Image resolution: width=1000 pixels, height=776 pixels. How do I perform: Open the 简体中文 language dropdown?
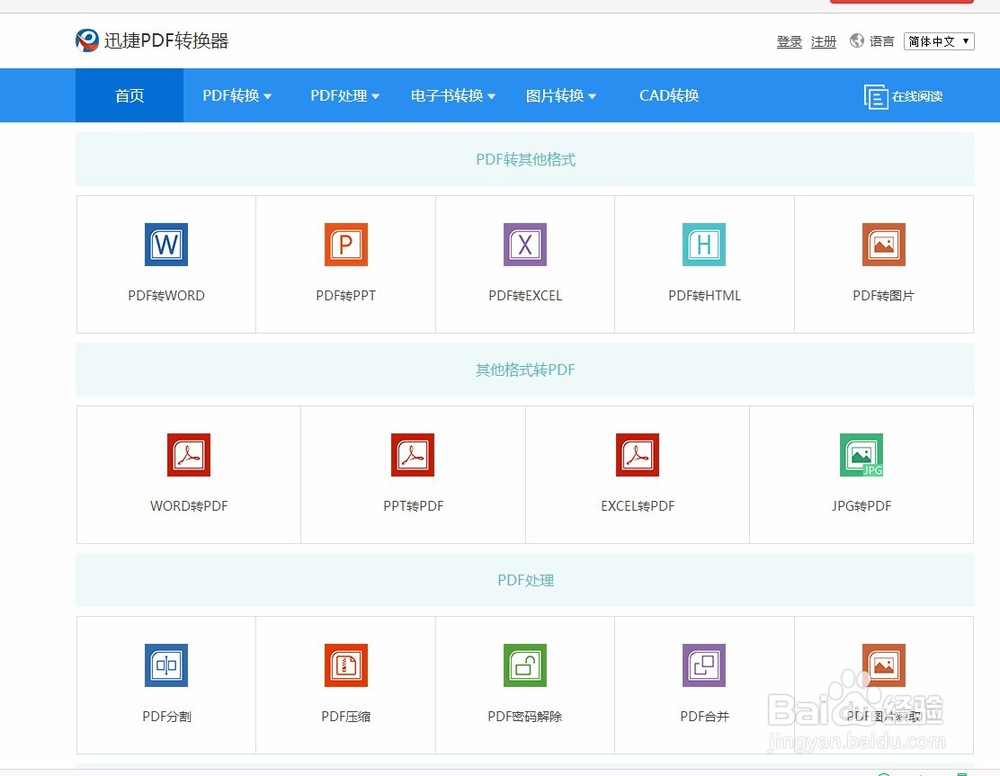click(939, 41)
